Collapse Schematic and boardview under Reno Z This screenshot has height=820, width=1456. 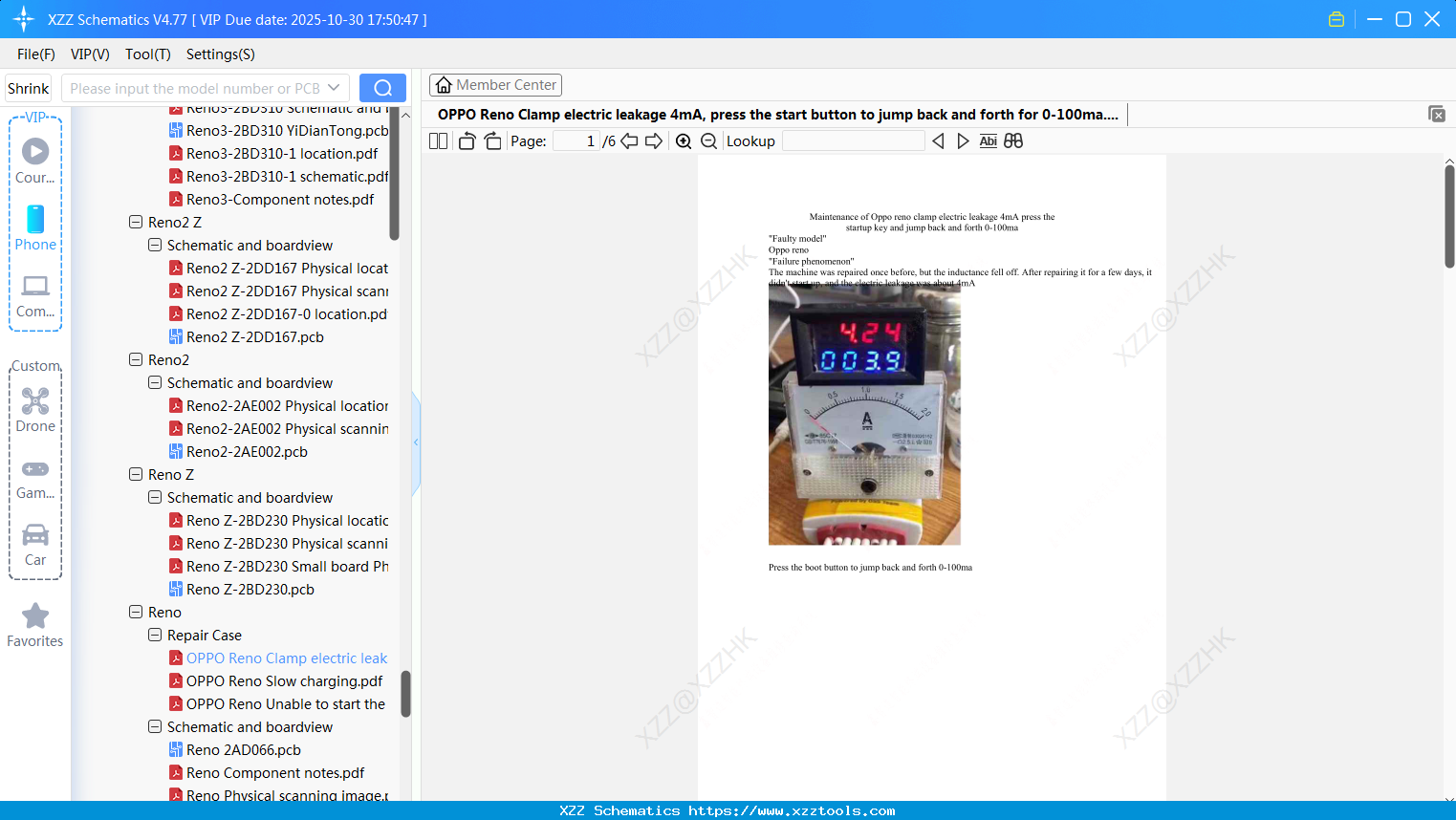(x=155, y=497)
